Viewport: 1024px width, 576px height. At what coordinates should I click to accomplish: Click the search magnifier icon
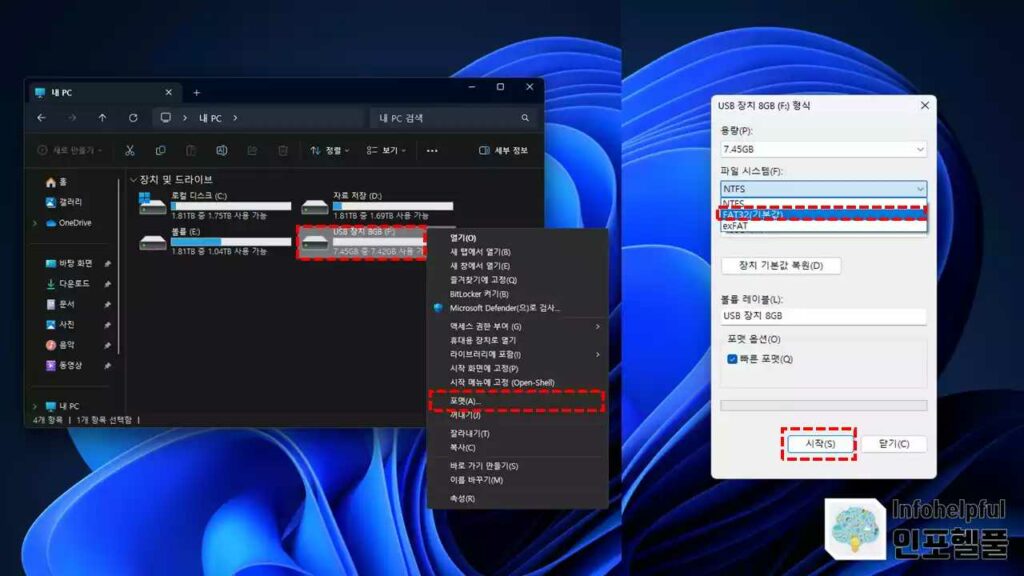pos(525,118)
